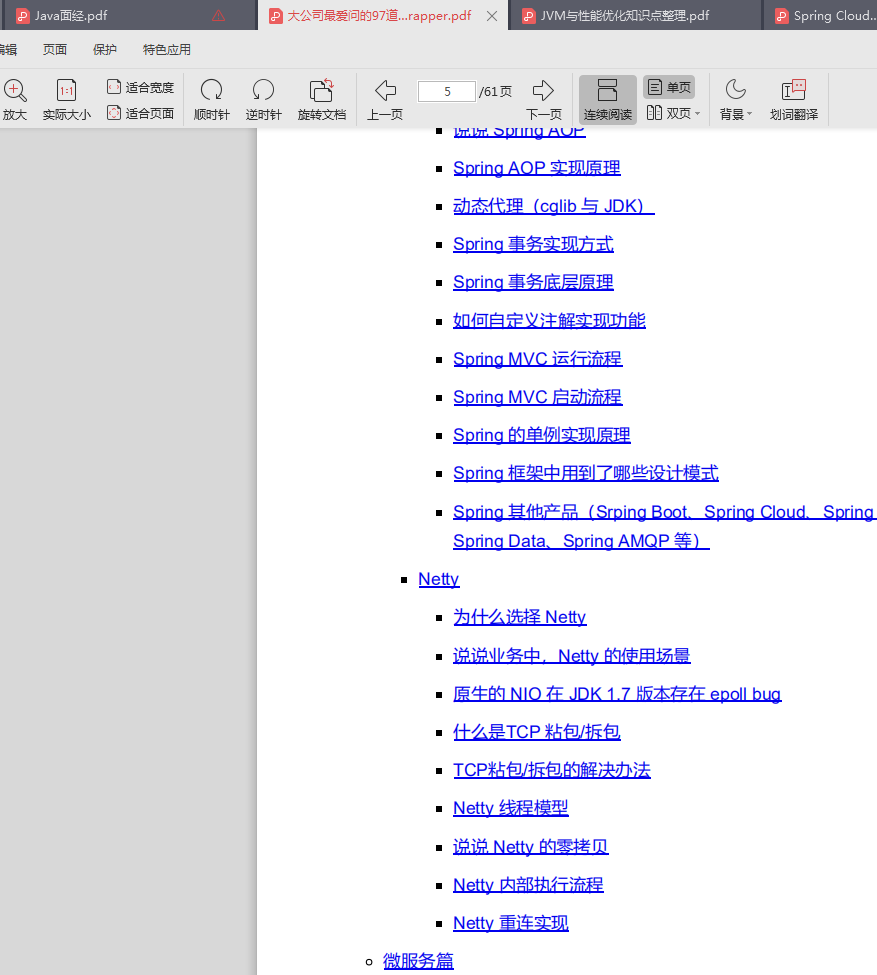Open link Spring 框架中用到了哪些设计模式
The image size is (877, 975).
click(585, 473)
